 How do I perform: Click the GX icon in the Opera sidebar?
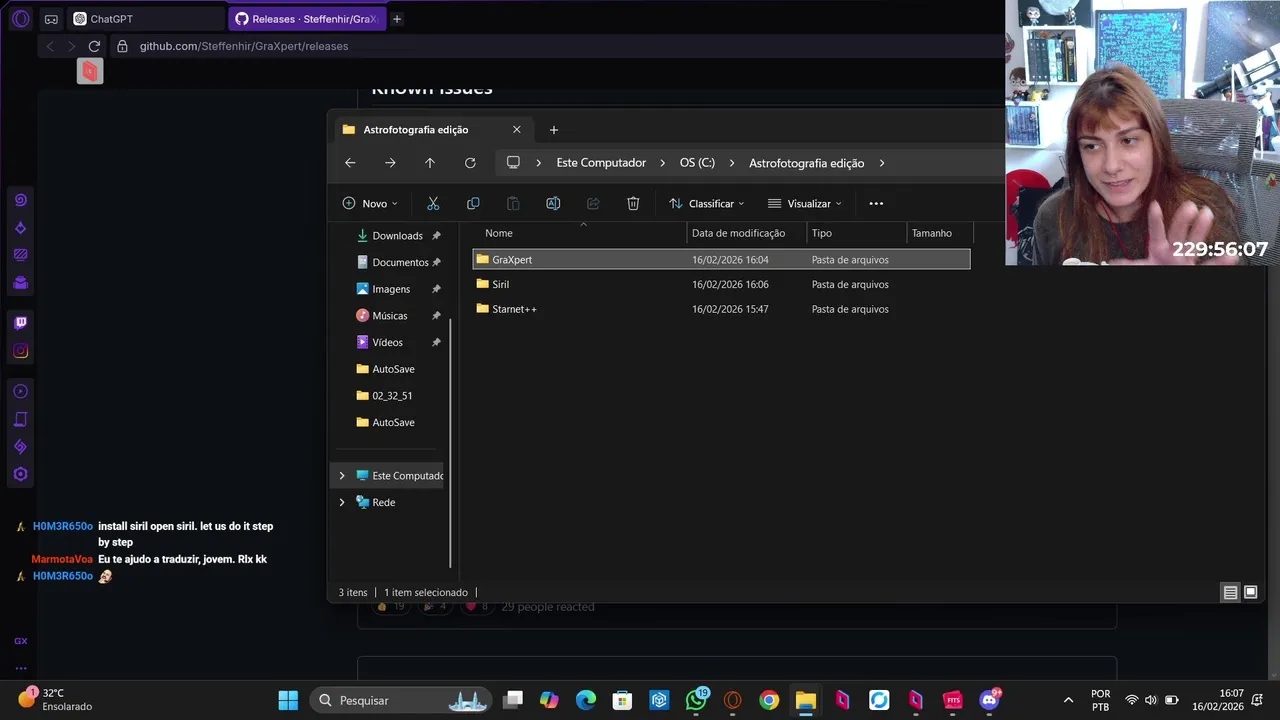coord(20,641)
